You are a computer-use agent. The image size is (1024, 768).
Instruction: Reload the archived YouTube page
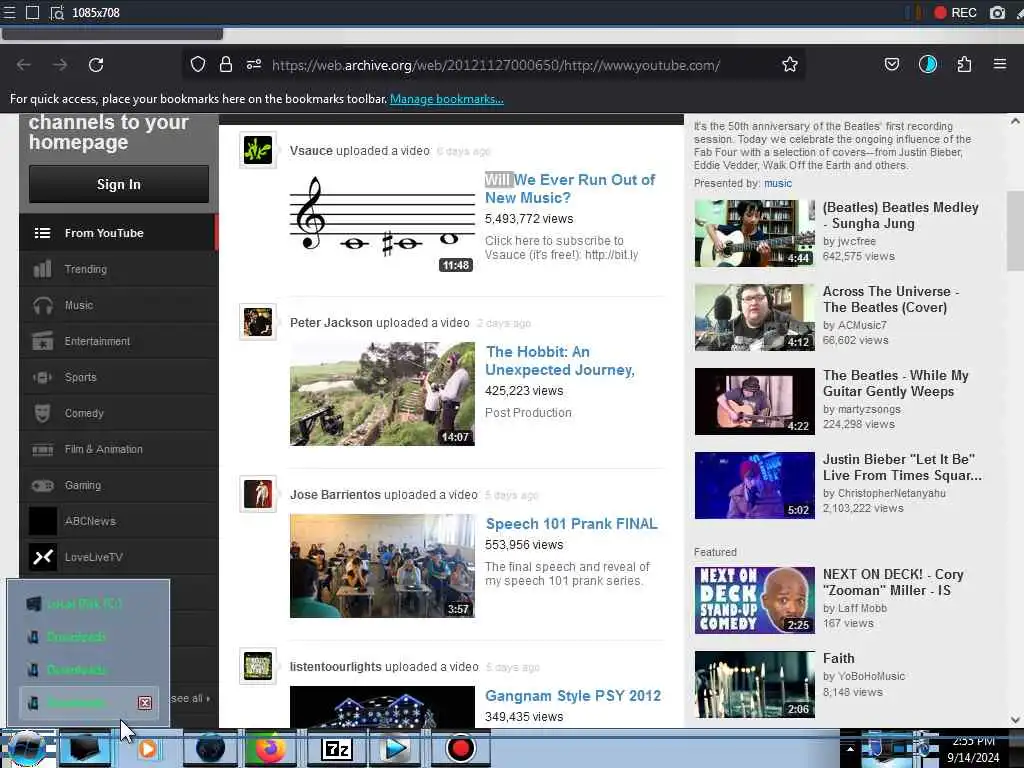(x=96, y=65)
